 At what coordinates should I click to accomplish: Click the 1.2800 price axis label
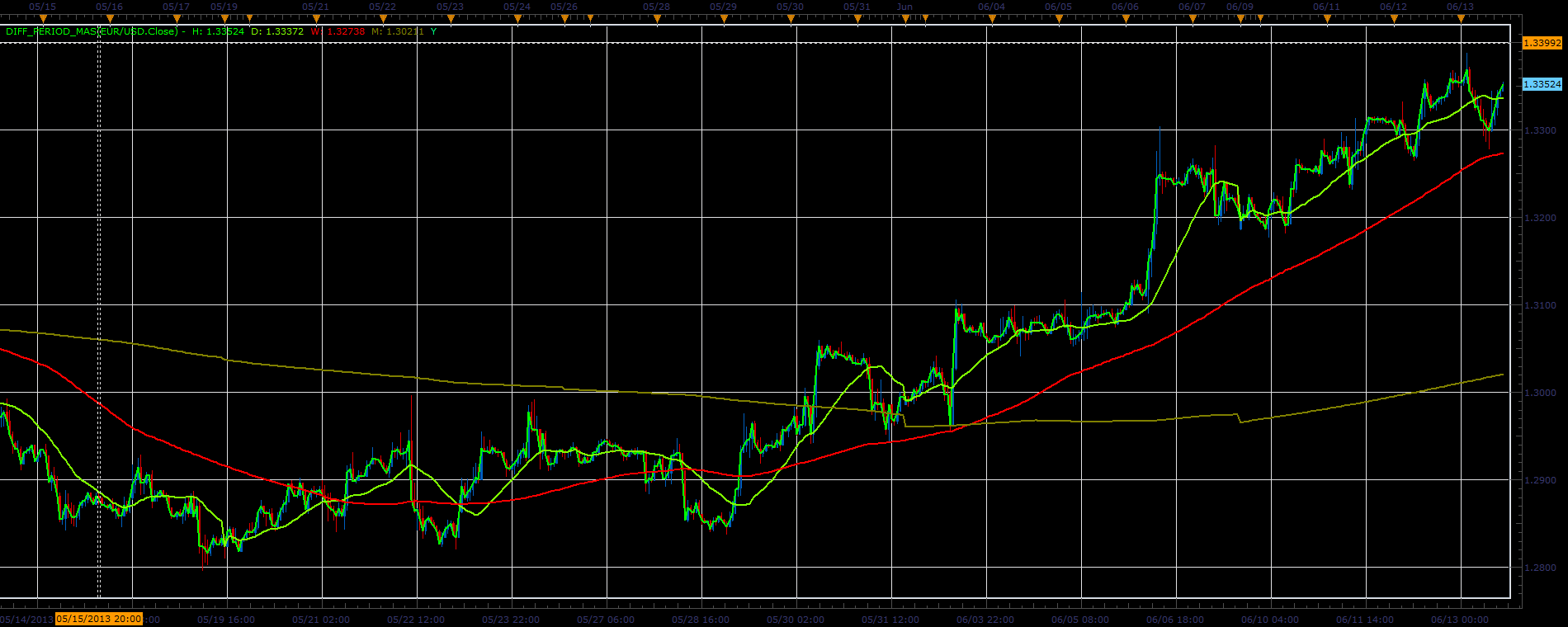1541,568
